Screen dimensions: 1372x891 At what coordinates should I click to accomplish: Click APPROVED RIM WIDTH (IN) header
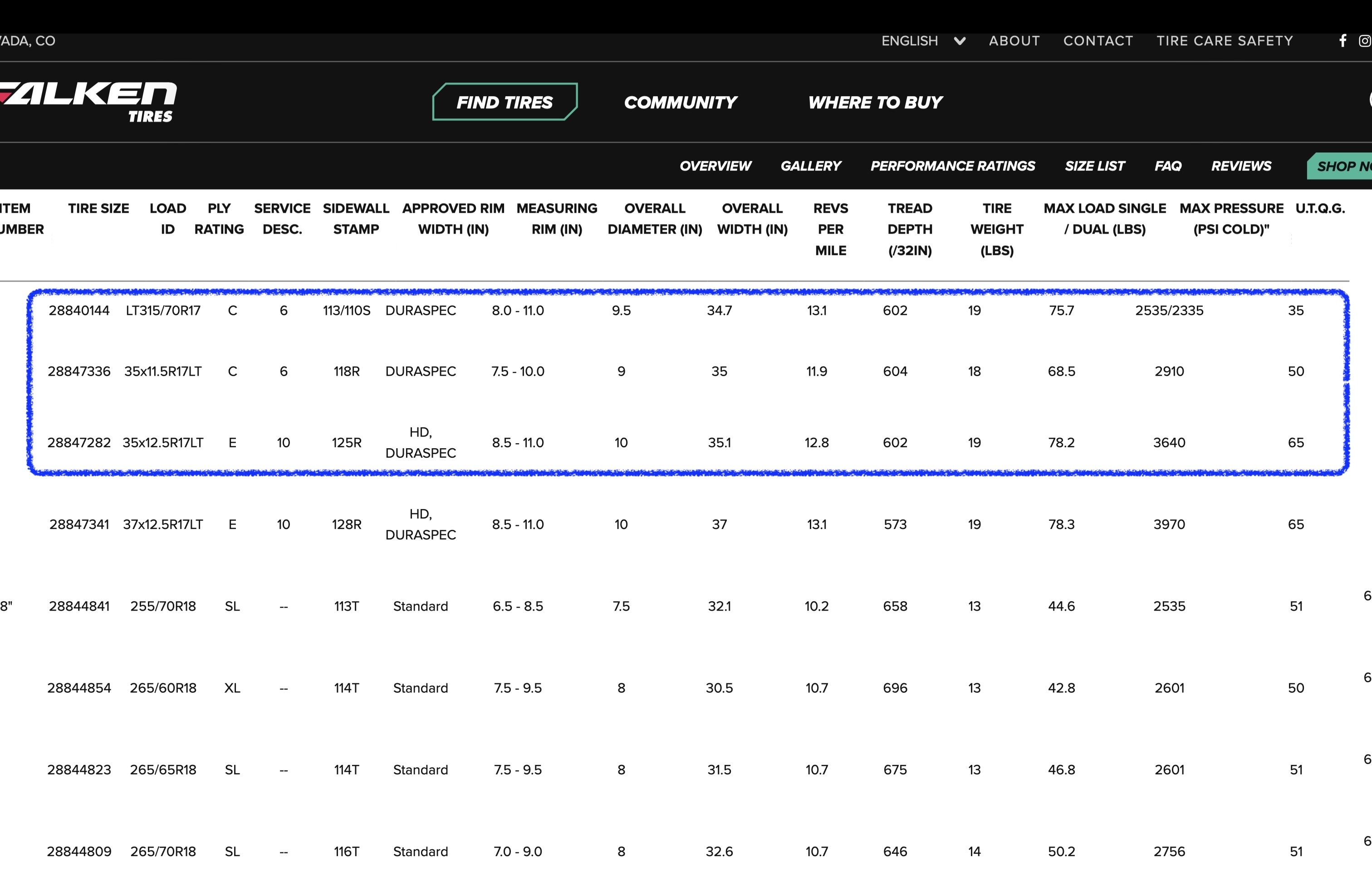(x=453, y=218)
